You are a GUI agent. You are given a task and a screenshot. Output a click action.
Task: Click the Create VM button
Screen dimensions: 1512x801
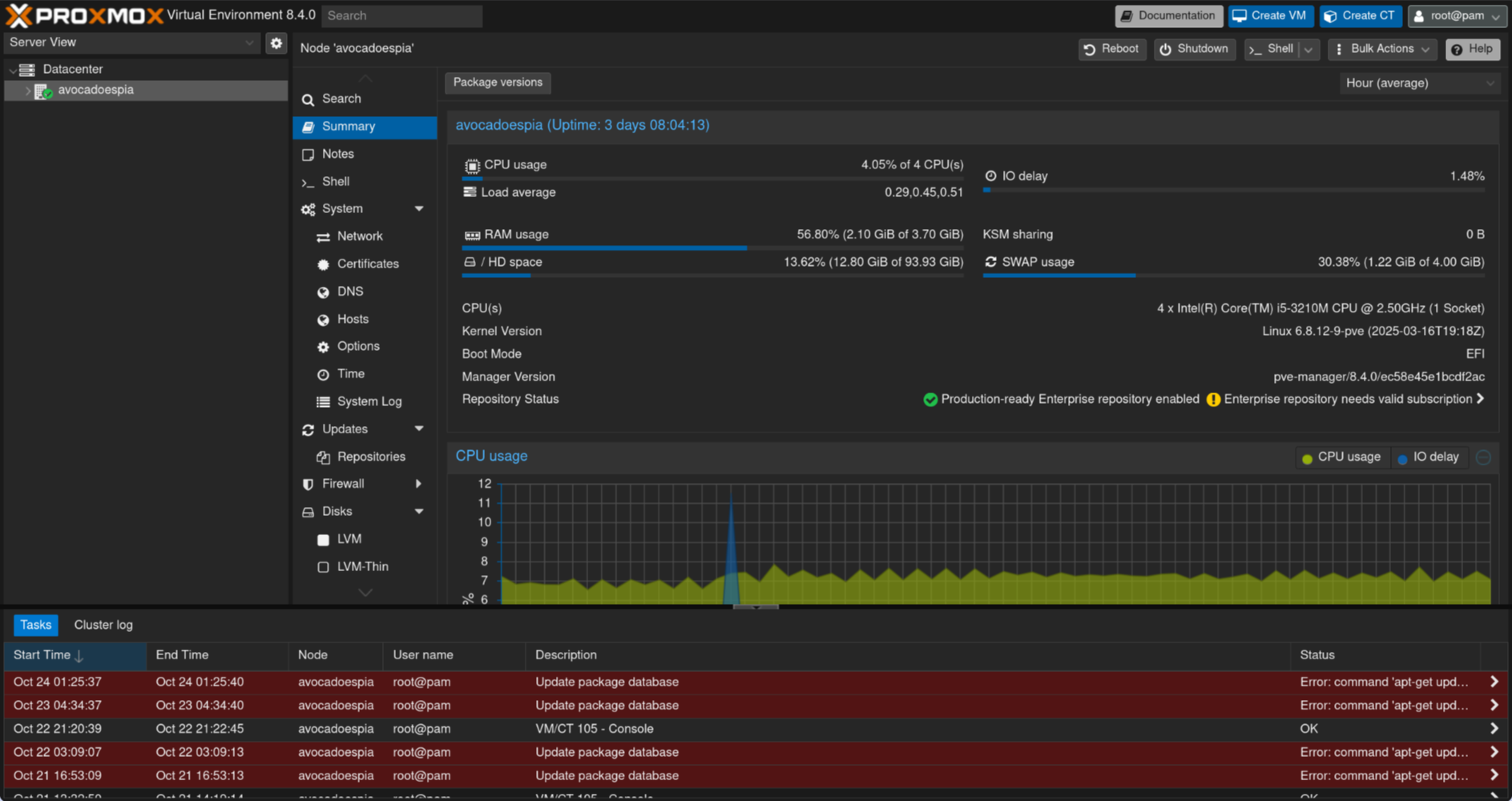(x=1271, y=15)
